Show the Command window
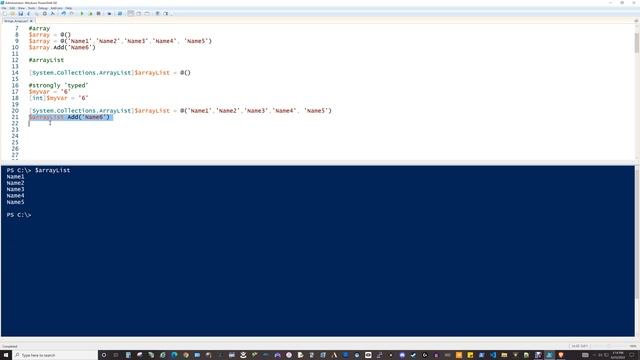Image resolution: width=640 pixels, height=360 pixels. 157,13
